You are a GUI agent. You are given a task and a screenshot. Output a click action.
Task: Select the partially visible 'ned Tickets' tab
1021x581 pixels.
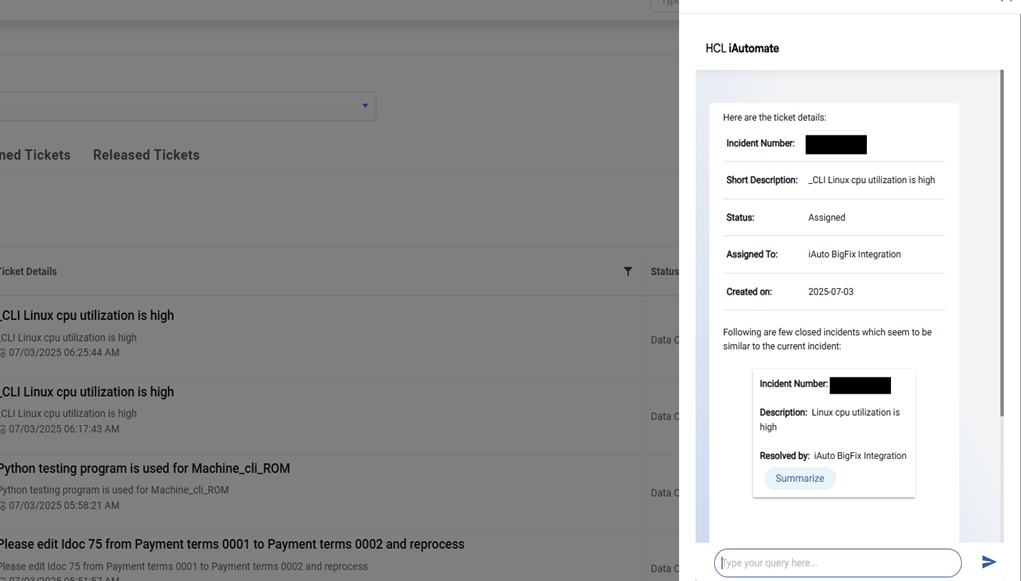coord(35,155)
